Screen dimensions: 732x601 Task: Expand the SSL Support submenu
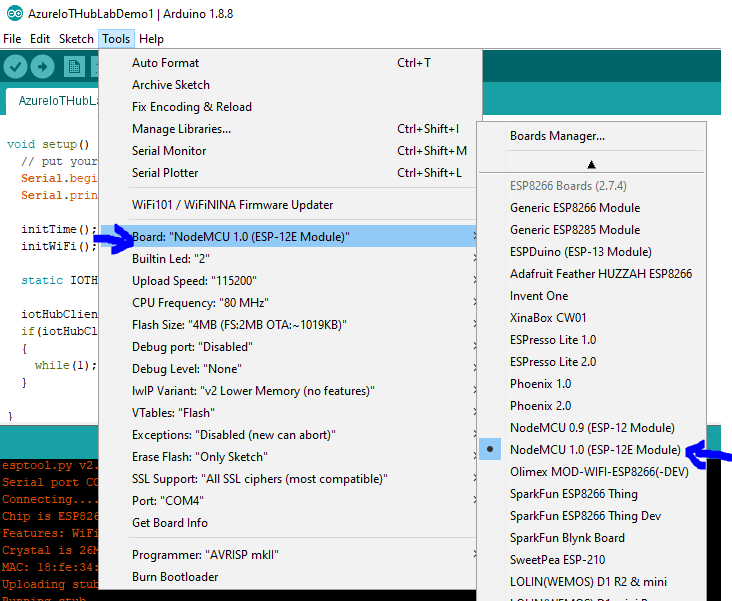tap(290, 478)
